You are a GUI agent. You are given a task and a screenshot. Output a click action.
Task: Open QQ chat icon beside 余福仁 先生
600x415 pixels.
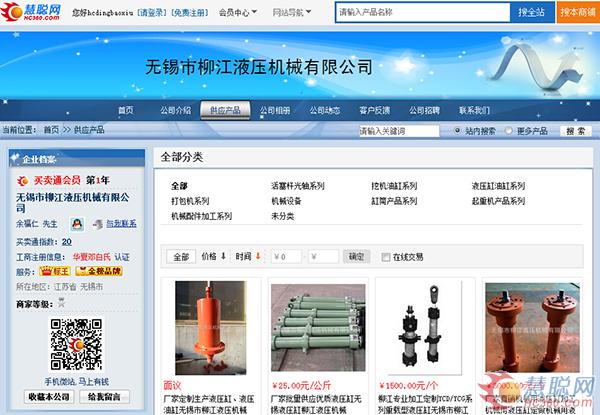(77, 224)
